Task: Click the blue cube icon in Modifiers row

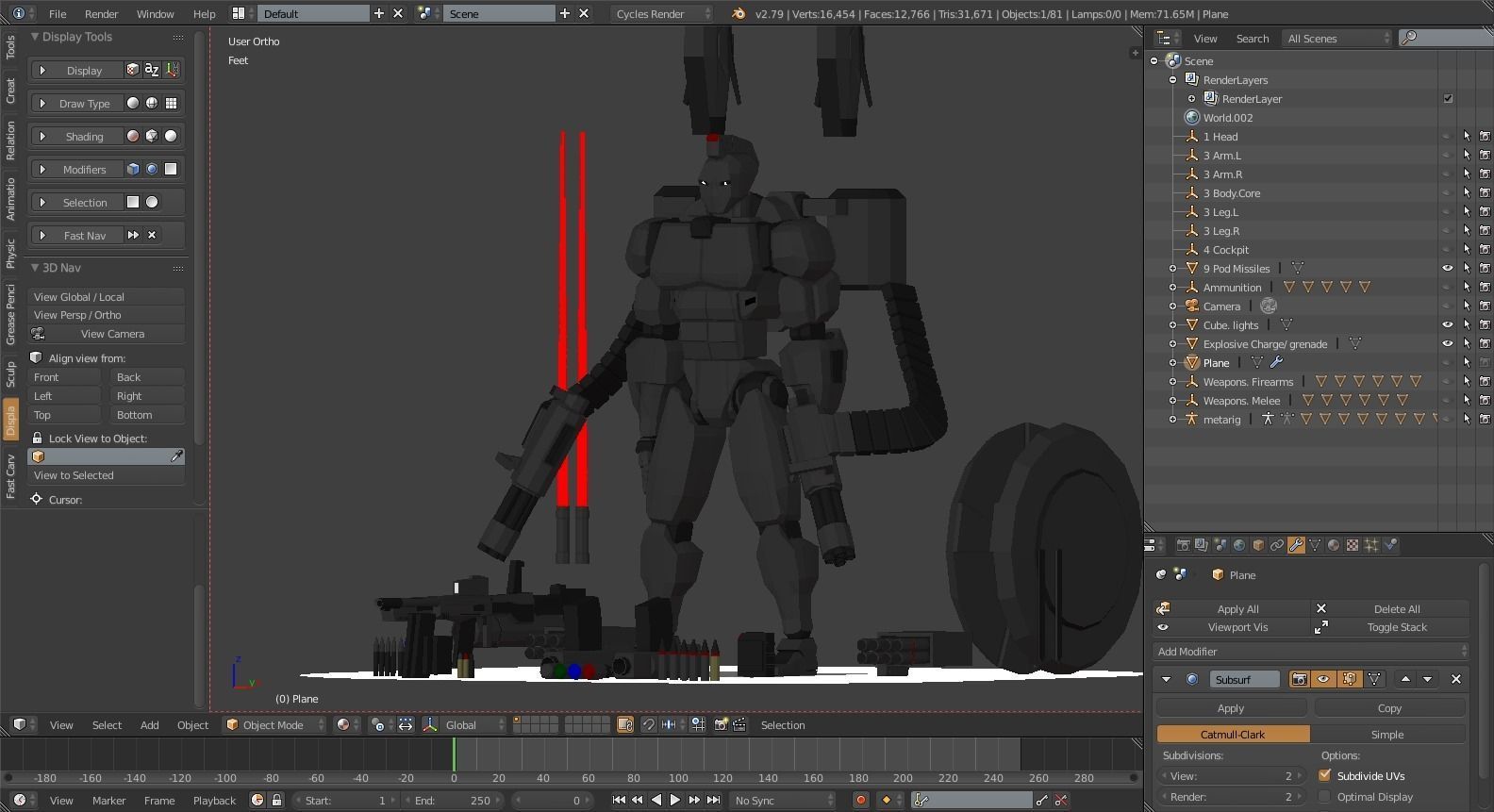Action: pos(133,169)
